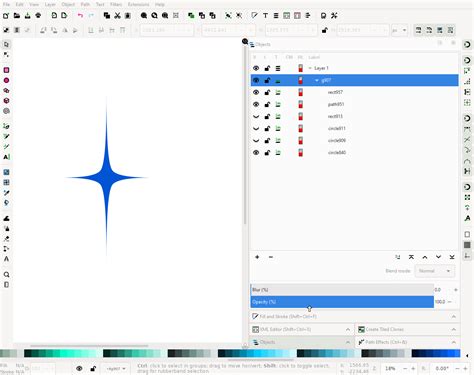Open the Blend mode Normal dropdown
The height and width of the screenshot is (375, 474).
pos(434,271)
